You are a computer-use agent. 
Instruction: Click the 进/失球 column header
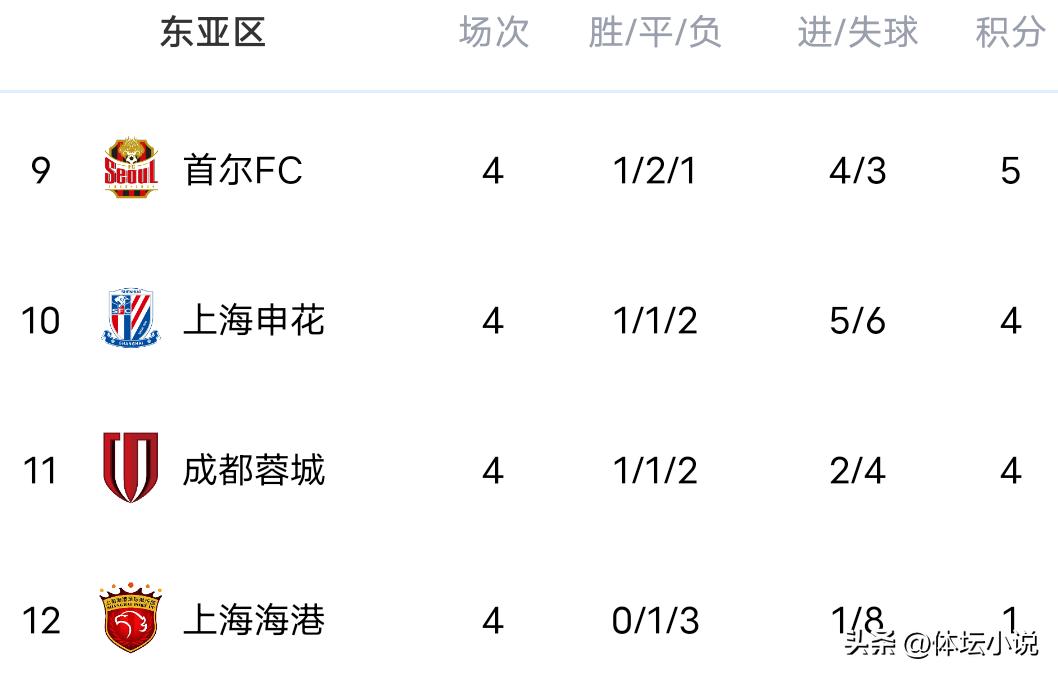point(857,33)
